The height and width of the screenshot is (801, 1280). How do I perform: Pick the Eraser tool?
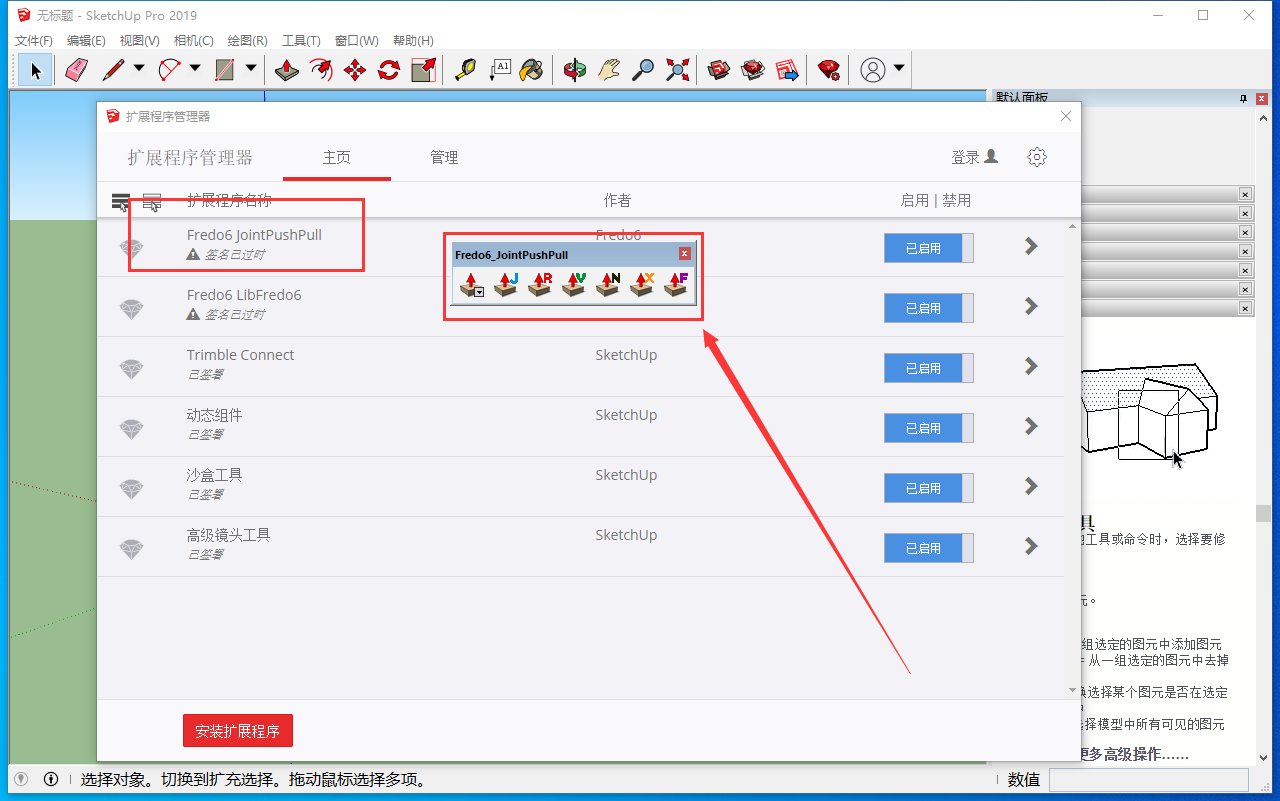point(77,70)
